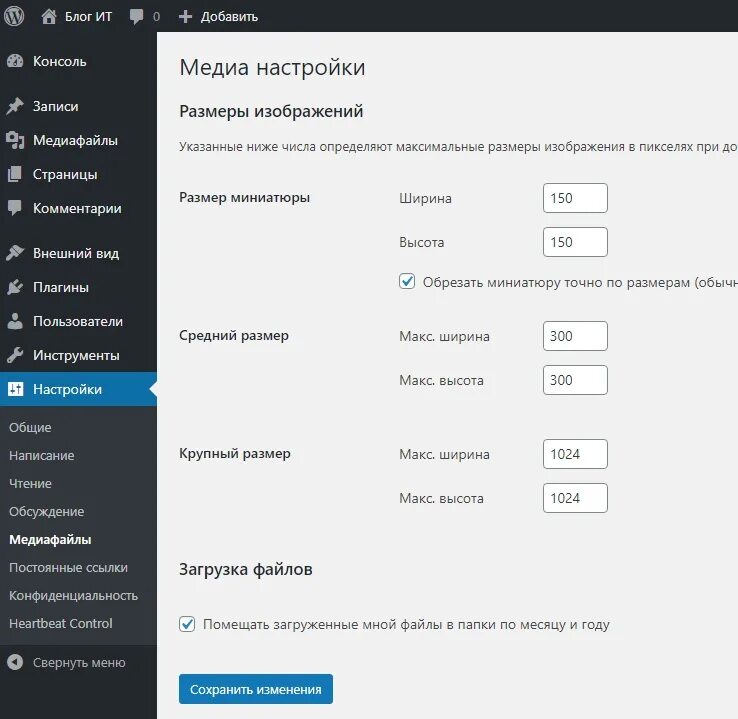Click the Блог ИТ site link
Screen dimensions: 738x719
click(88, 17)
